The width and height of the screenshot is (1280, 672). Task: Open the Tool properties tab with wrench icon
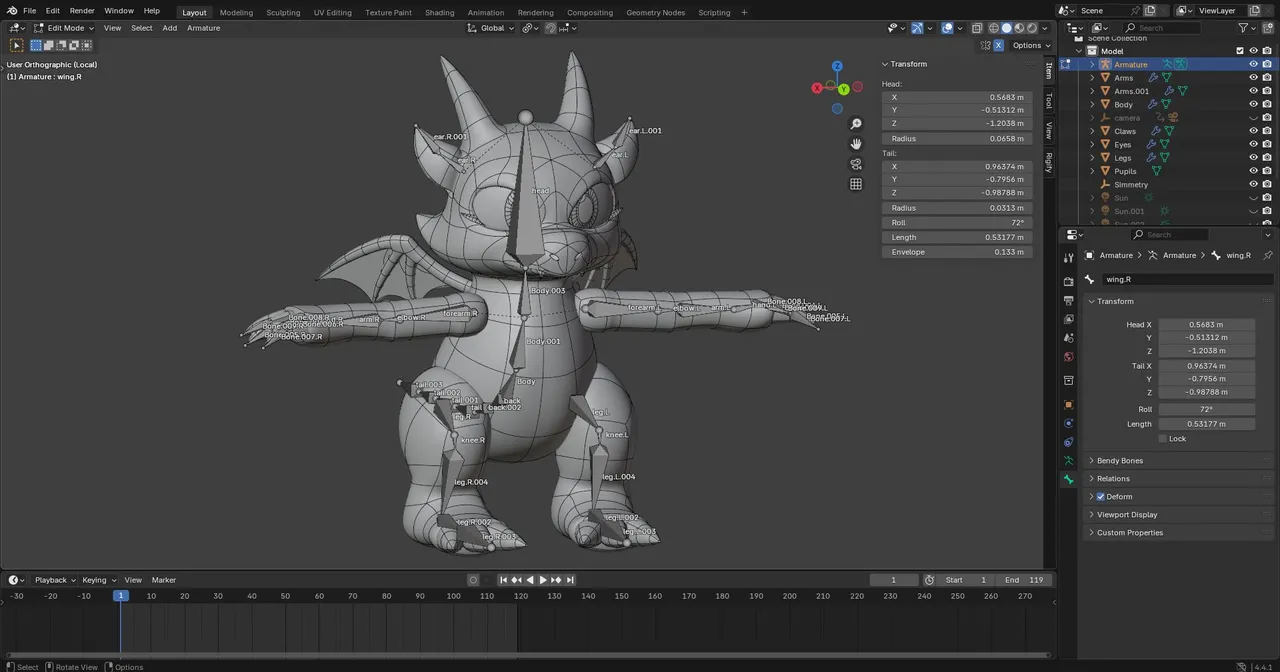pos(1069,258)
